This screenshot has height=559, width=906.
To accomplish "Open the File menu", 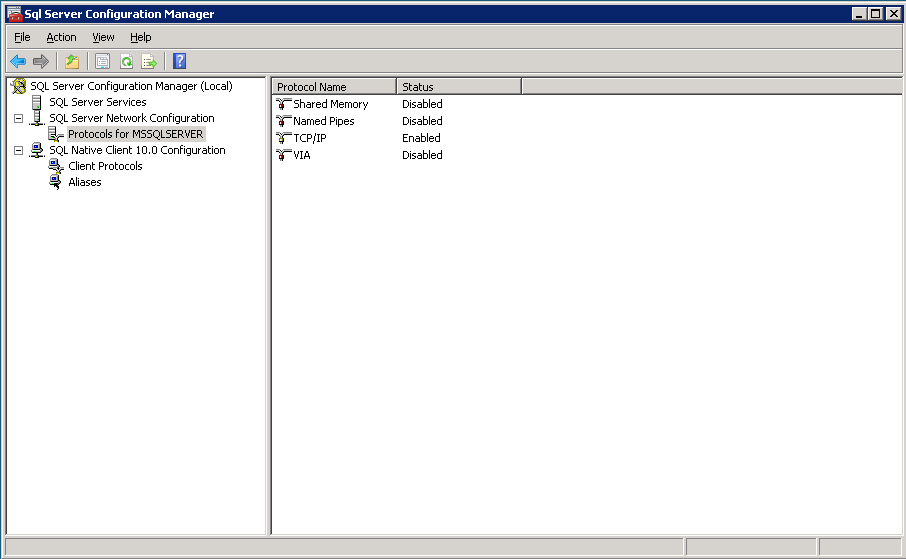I will 22,37.
